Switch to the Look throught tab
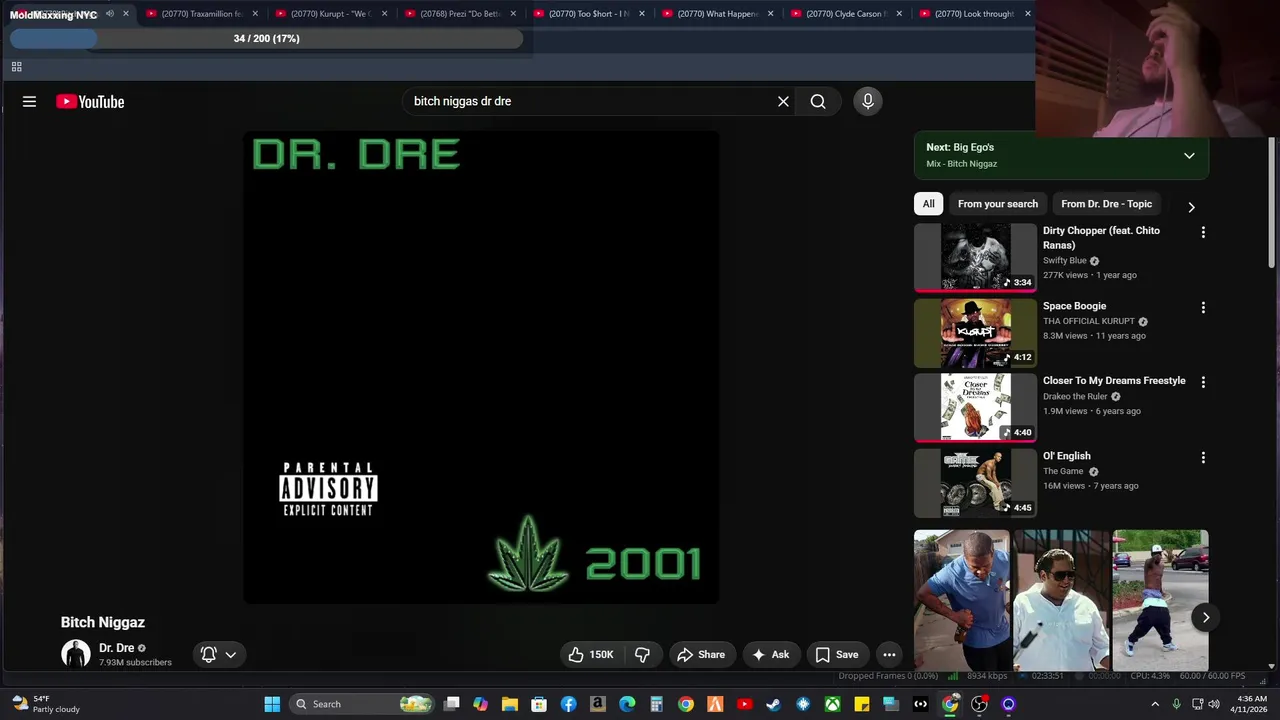 click(972, 14)
